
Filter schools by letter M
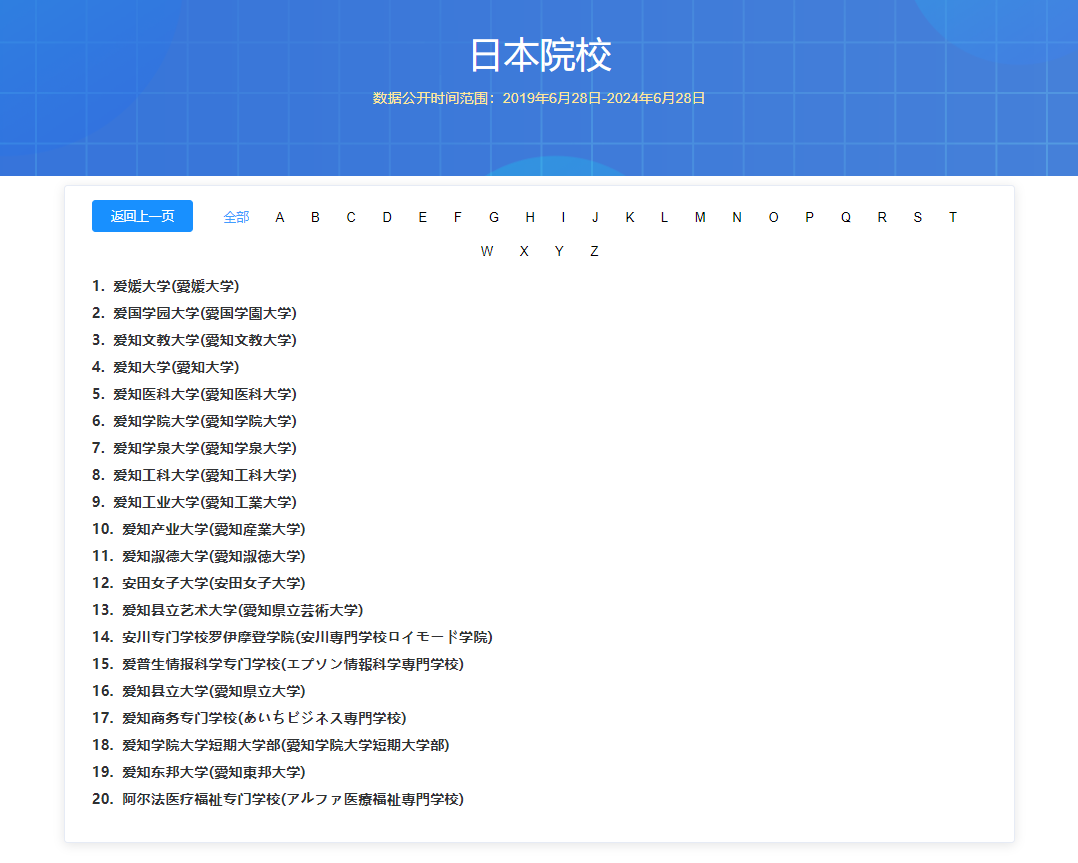click(x=700, y=217)
